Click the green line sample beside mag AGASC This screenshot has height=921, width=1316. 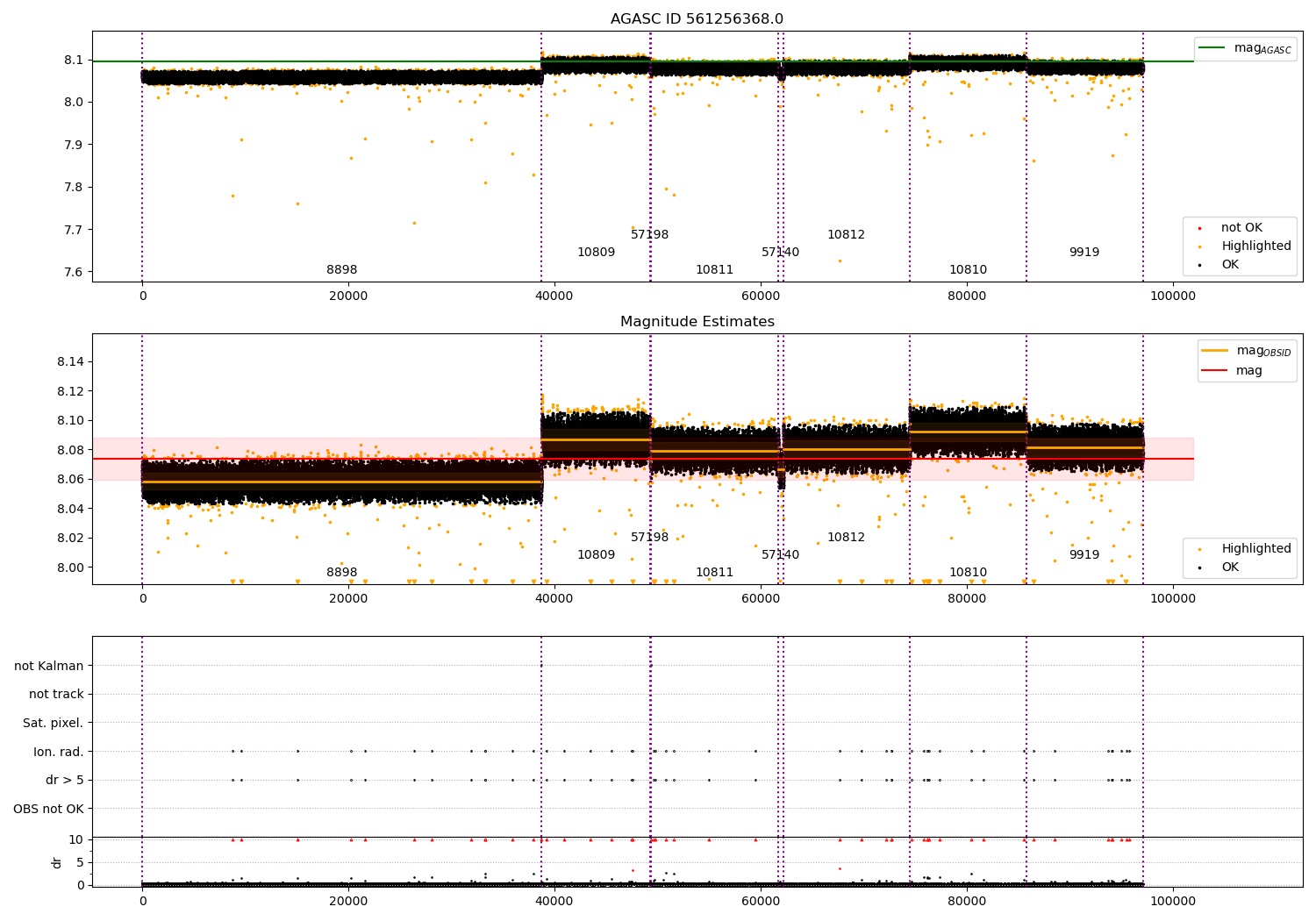(x=1212, y=48)
